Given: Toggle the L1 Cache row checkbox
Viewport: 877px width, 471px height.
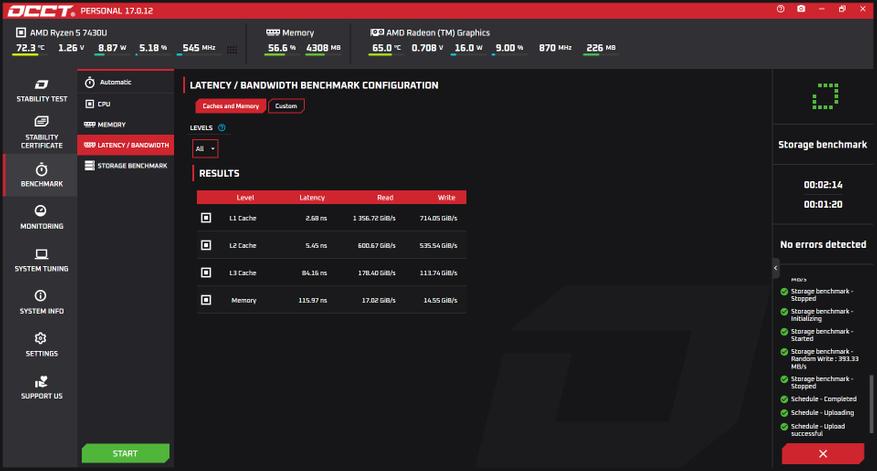Looking at the screenshot, I should coord(206,218).
